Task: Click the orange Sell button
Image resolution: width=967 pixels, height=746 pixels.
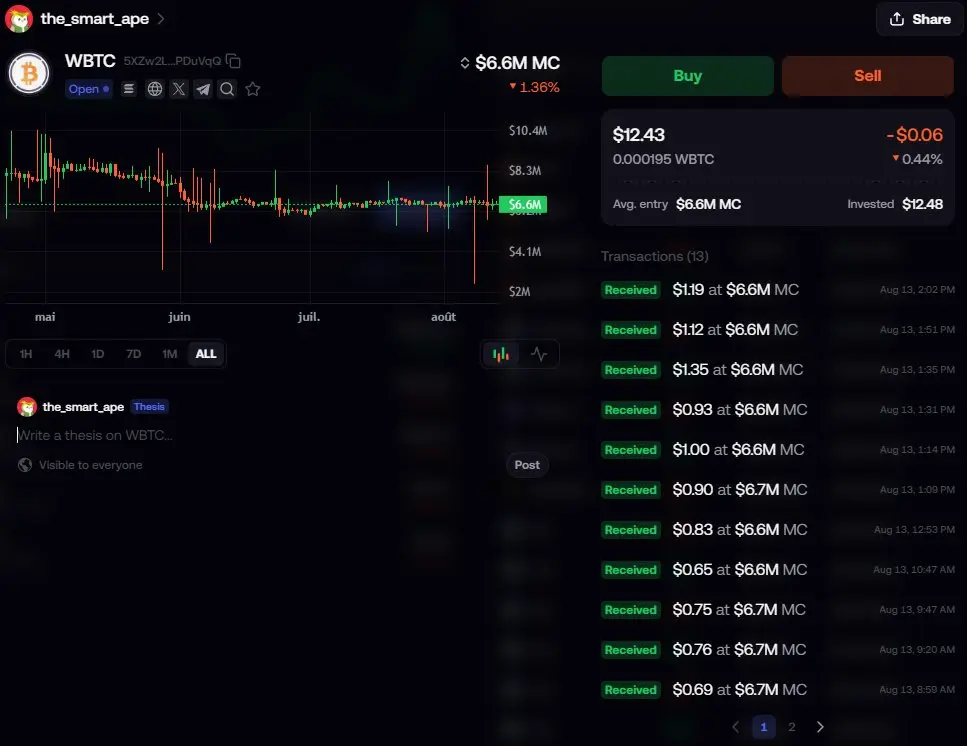Action: coord(868,76)
